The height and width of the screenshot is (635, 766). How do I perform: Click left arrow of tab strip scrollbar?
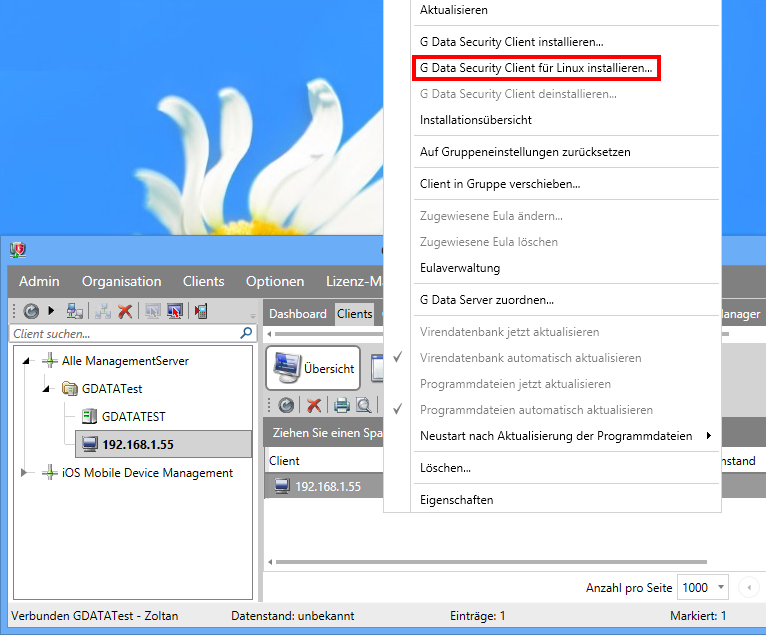coord(270,334)
